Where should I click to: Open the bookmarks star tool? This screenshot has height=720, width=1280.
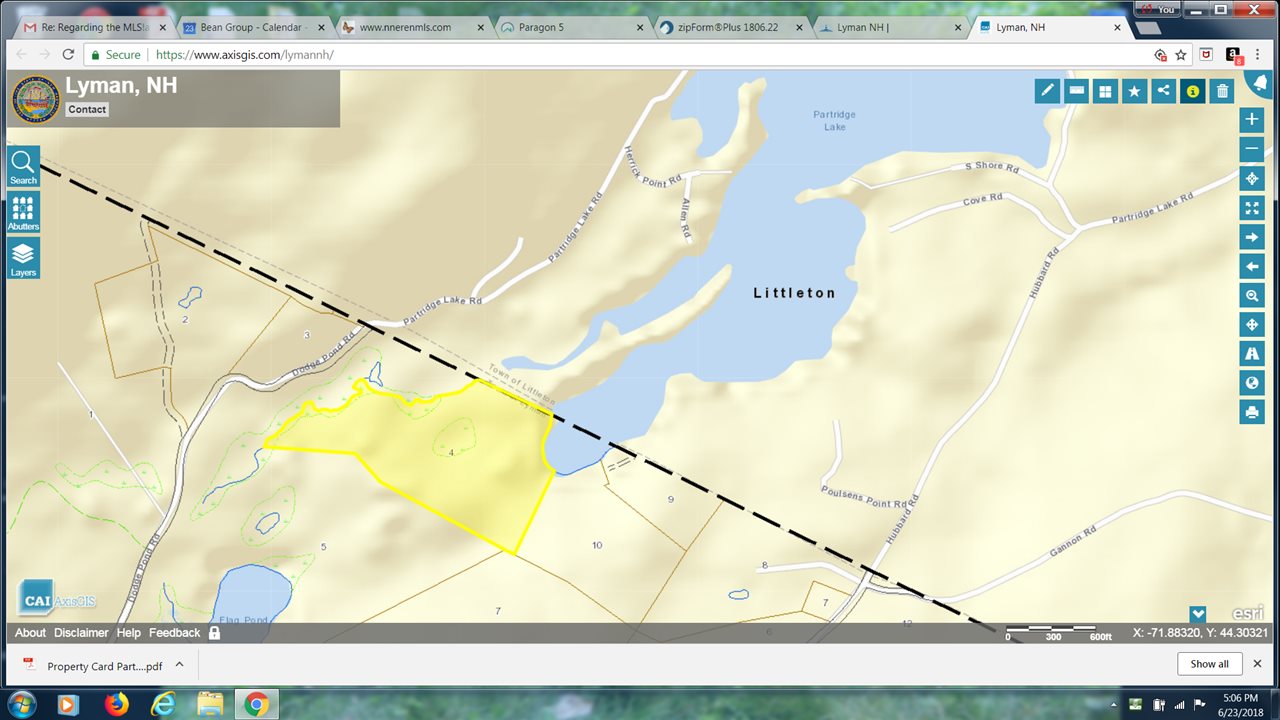[x=1135, y=91]
